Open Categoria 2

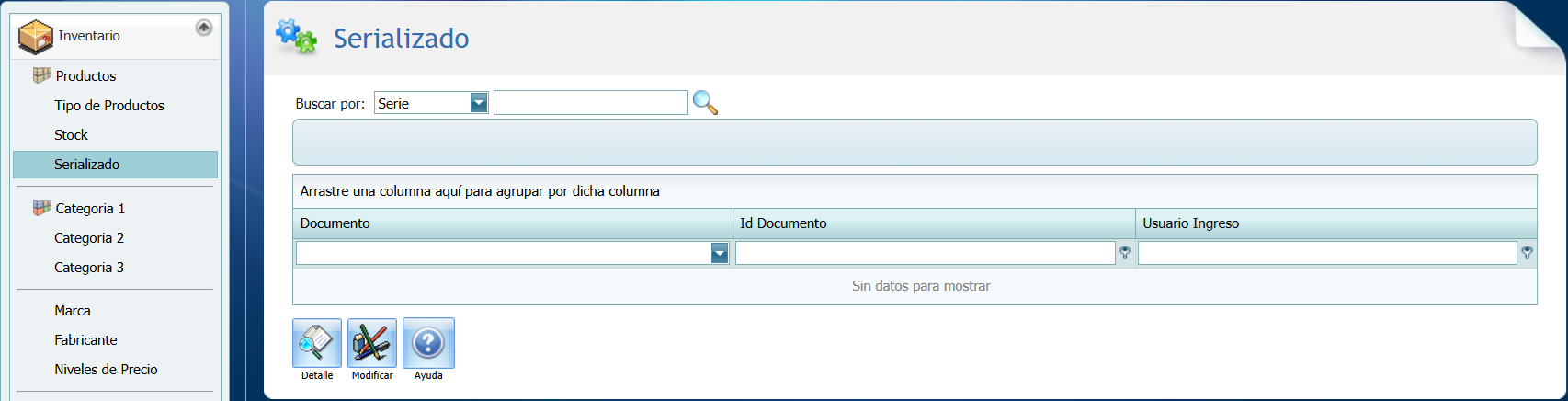(89, 238)
